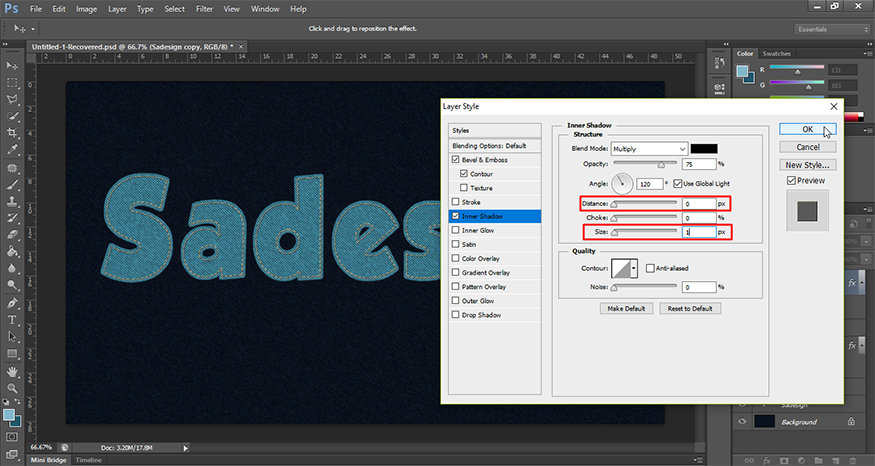Toggle Quick Mask mode icon
The width and height of the screenshot is (875, 466).
point(12,437)
